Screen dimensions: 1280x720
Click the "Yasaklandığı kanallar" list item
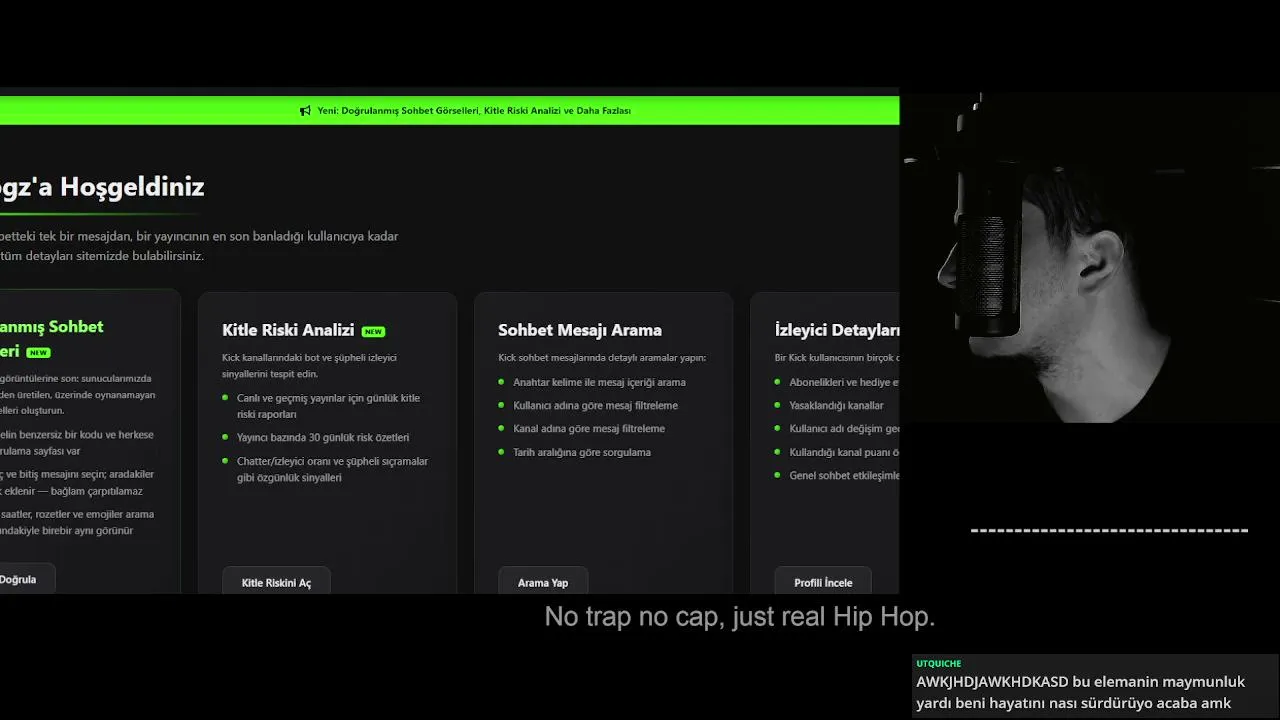pyautogui.click(x=836, y=405)
